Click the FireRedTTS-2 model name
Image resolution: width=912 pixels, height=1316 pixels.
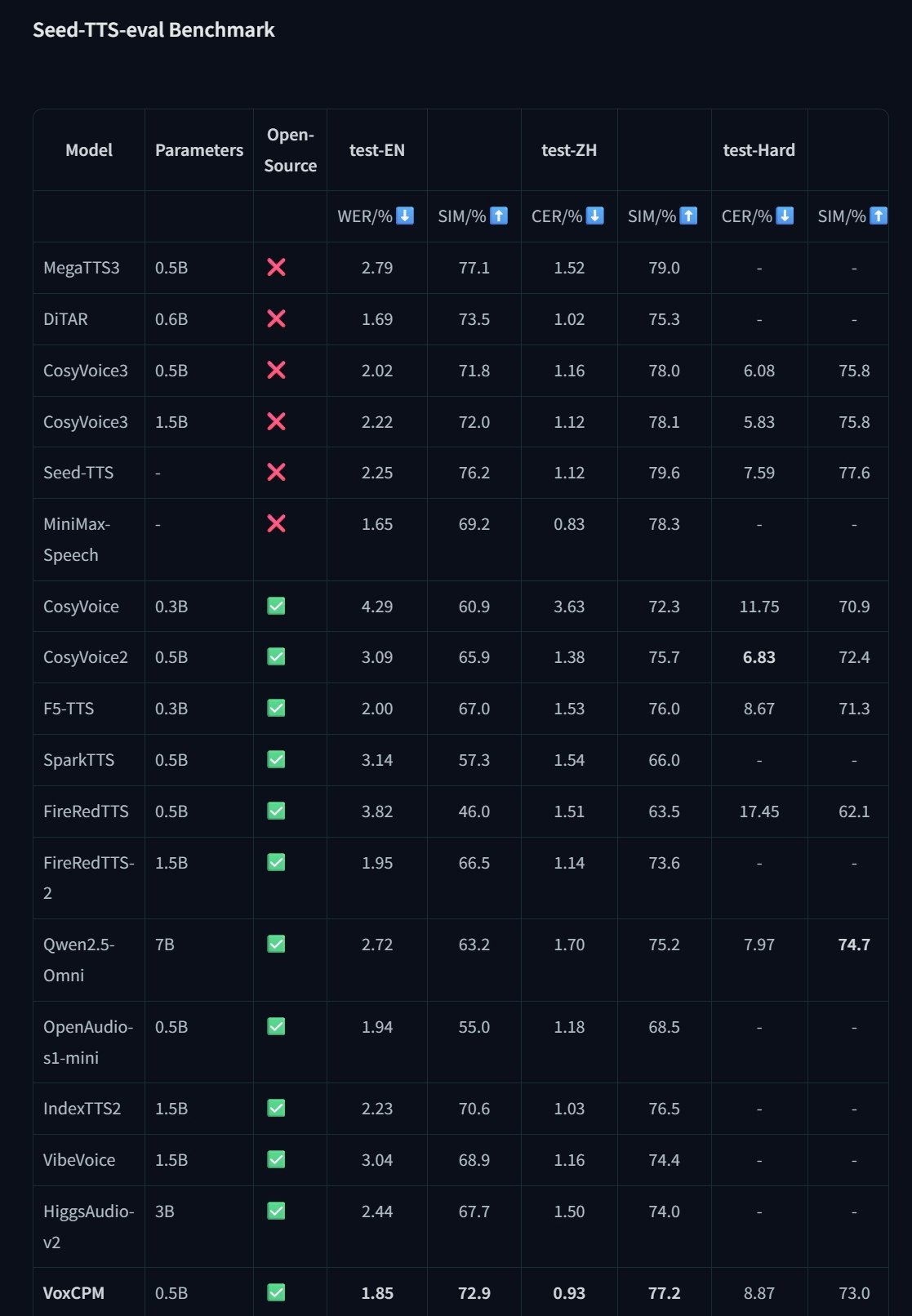pos(89,878)
